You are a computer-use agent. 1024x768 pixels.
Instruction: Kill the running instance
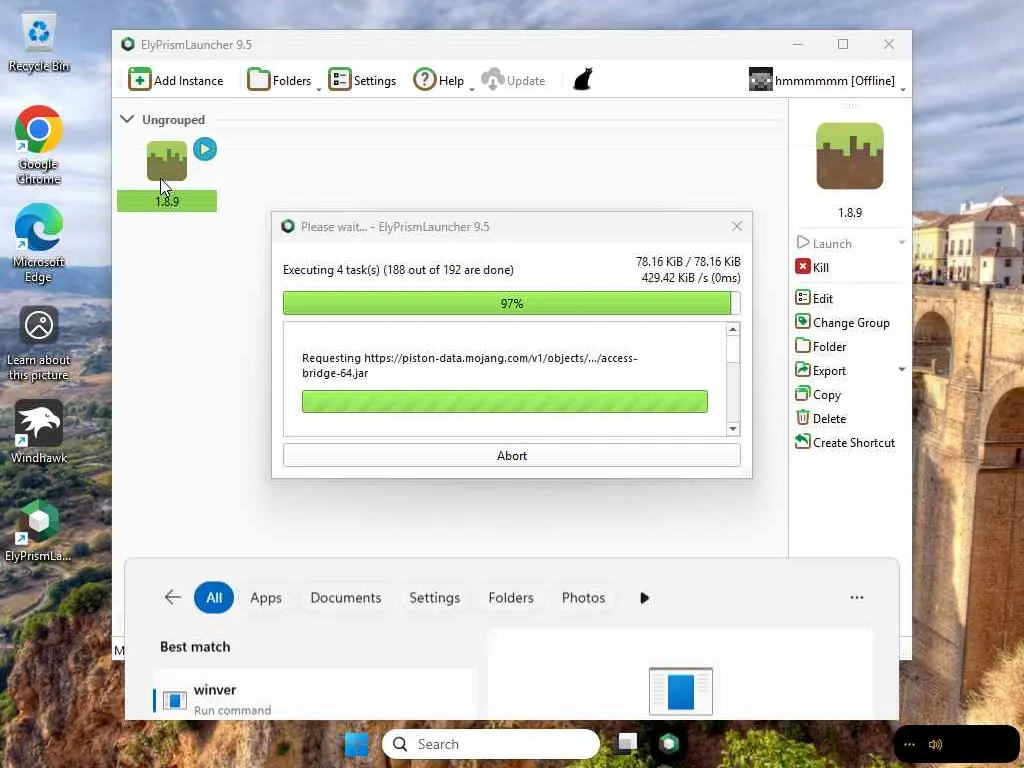tap(812, 267)
